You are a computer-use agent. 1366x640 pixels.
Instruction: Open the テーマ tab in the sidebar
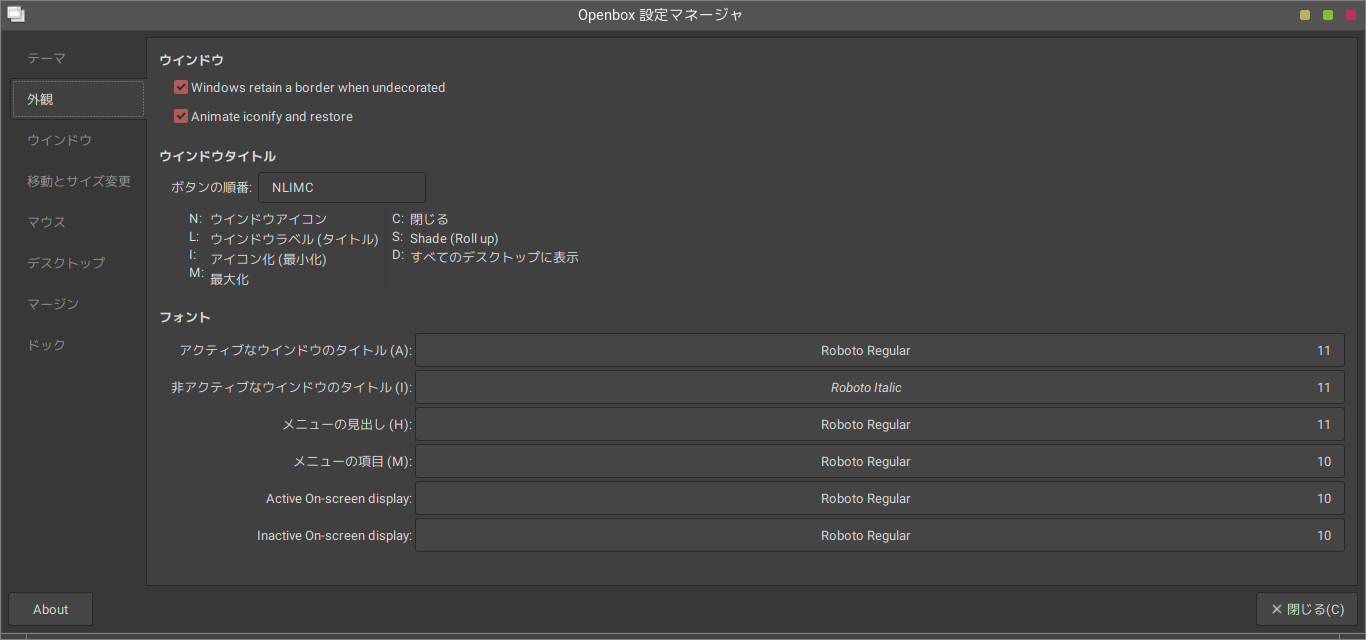click(78, 58)
